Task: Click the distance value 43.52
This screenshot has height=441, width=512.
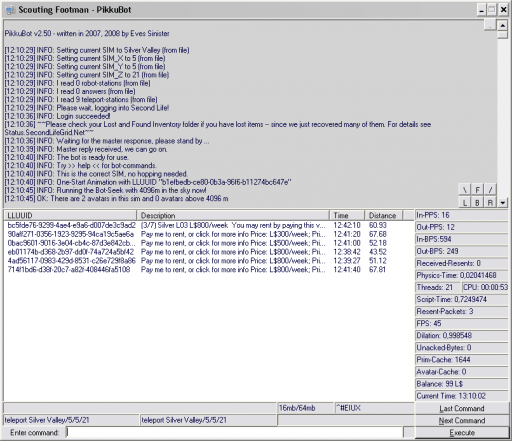Action: (377, 252)
